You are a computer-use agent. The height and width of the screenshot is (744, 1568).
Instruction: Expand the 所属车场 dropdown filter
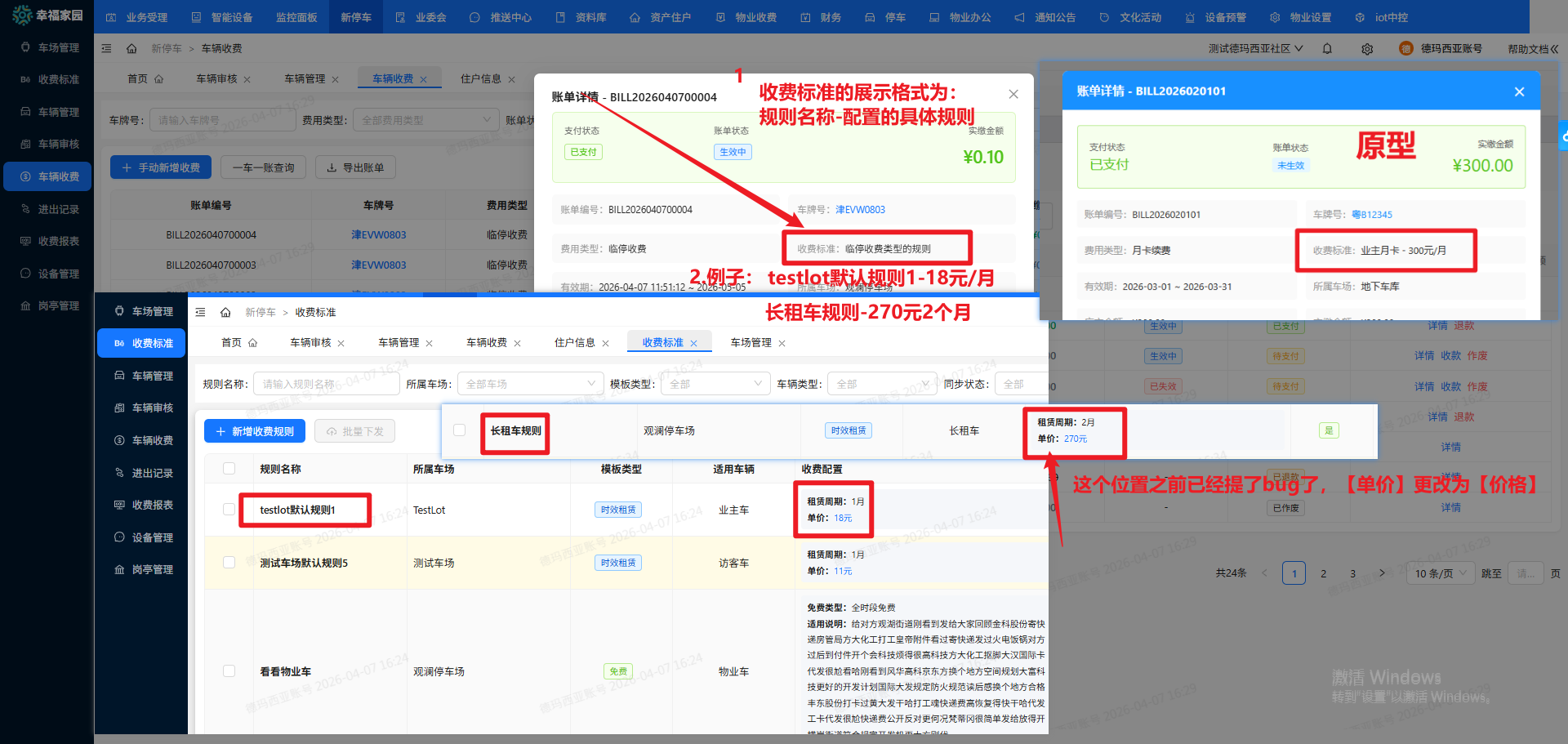click(530, 384)
